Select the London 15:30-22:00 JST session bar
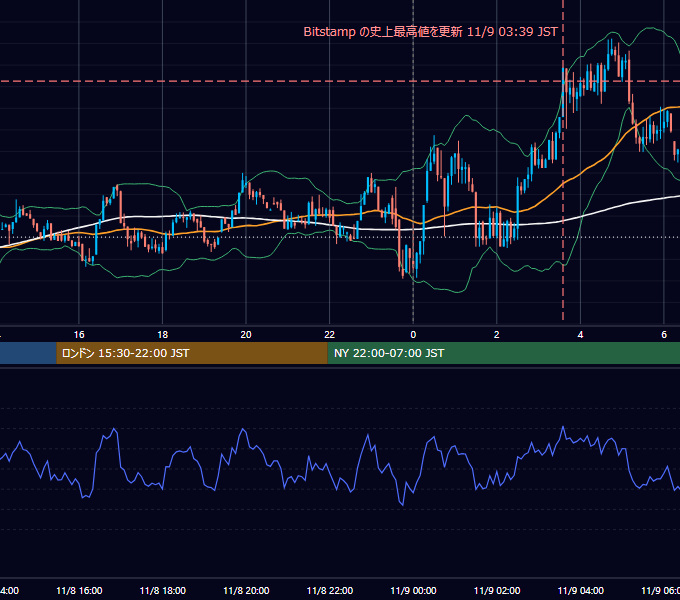 point(192,353)
